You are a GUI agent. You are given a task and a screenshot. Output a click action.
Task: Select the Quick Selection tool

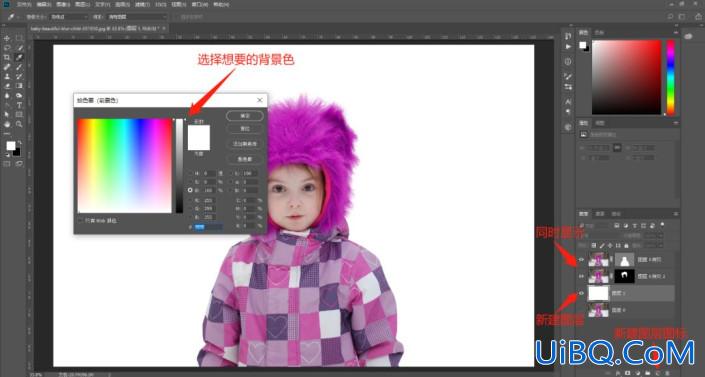click(19, 48)
